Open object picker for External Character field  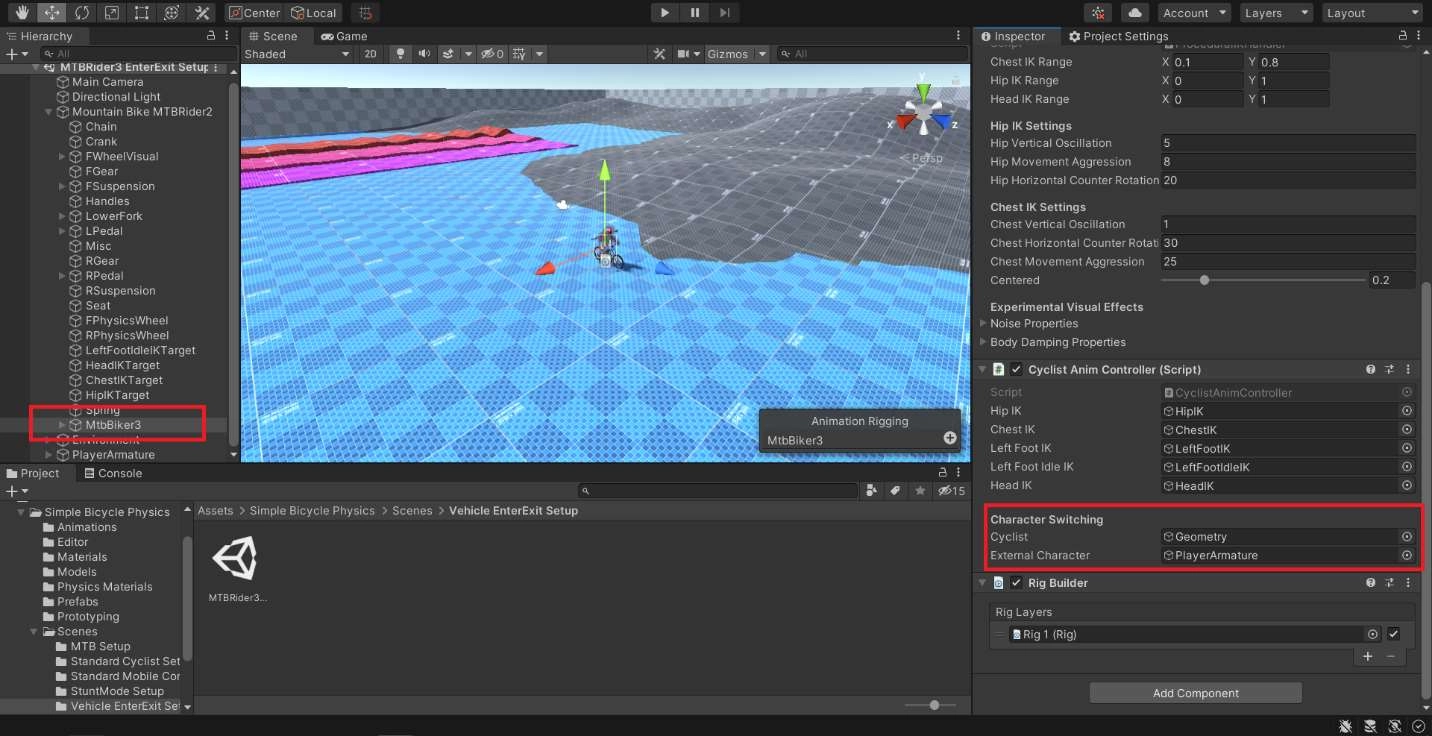[x=1406, y=555]
